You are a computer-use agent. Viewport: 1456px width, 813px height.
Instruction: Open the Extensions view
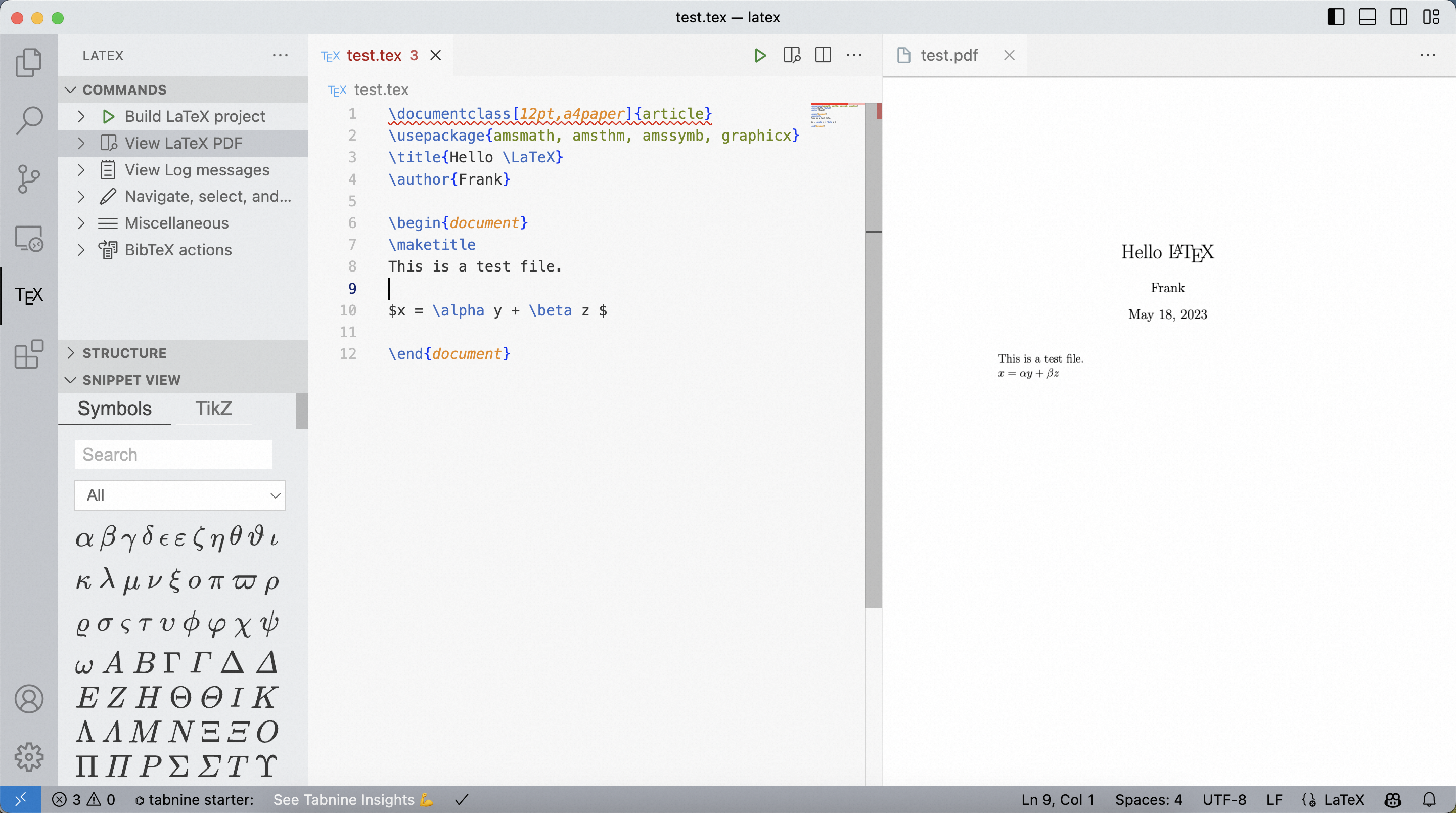29,354
